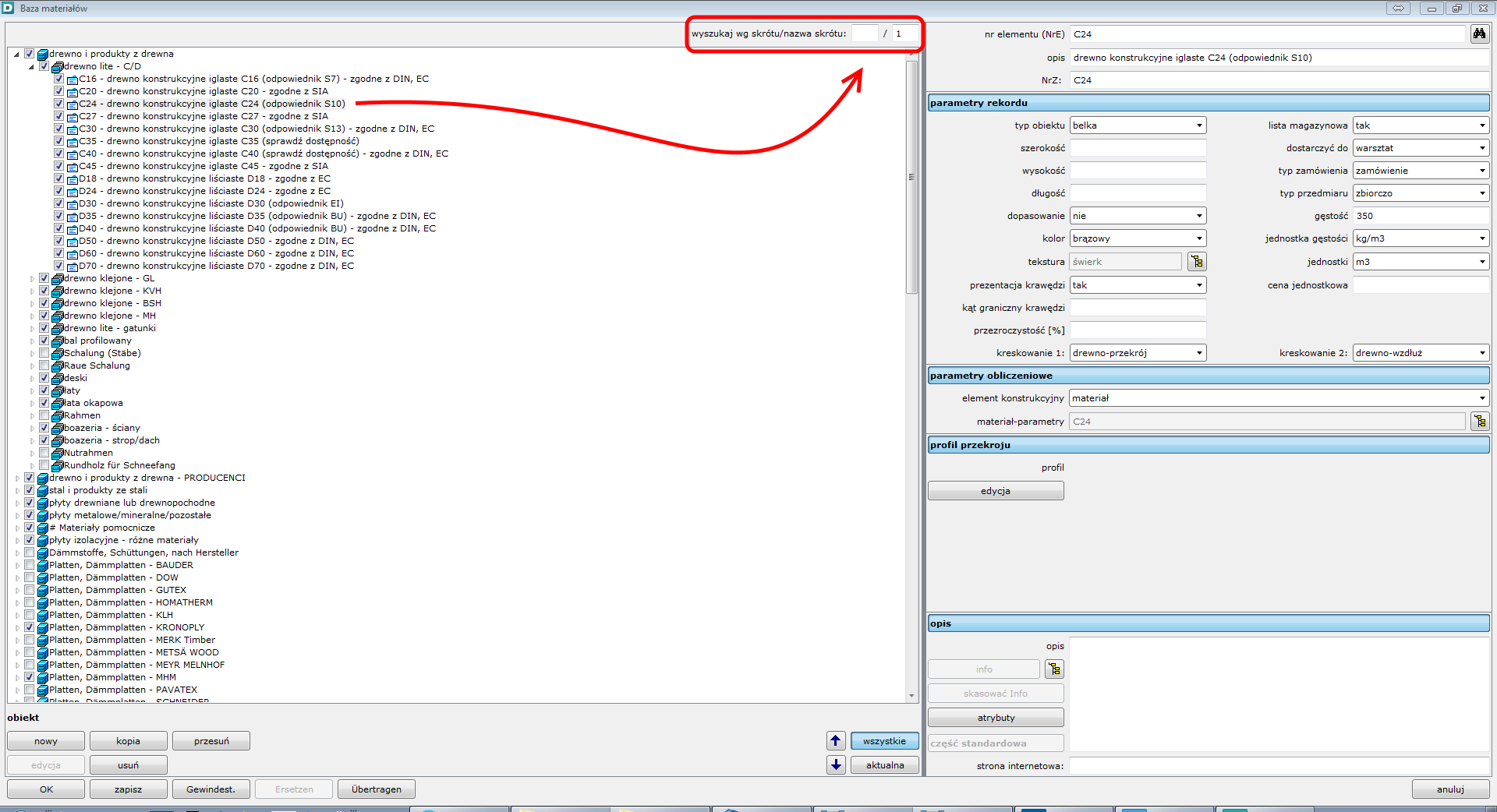Click tree icon beside materiał-parametry field
Image resolution: width=1497 pixels, height=812 pixels.
1479,422
